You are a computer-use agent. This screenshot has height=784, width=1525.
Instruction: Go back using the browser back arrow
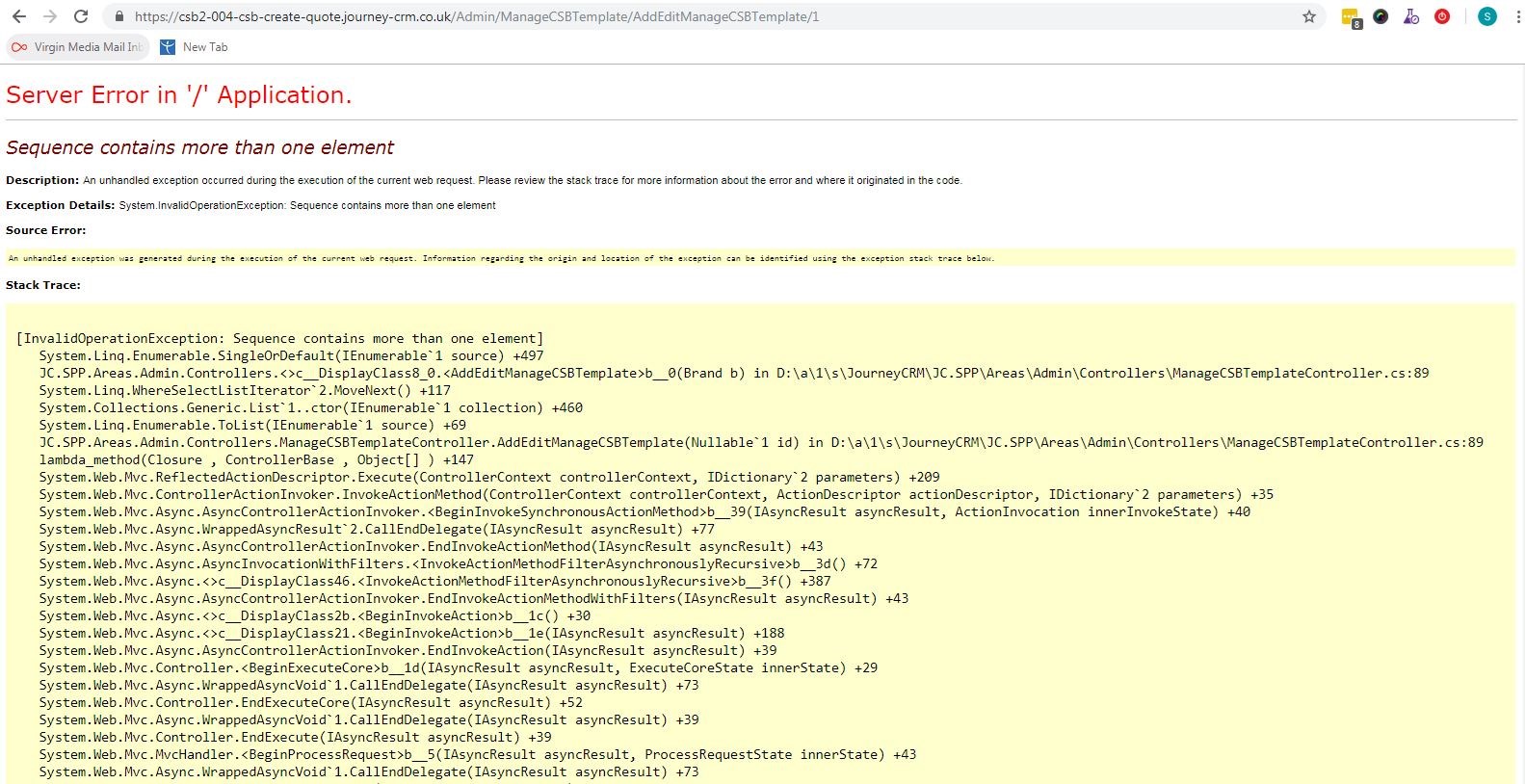(19, 16)
